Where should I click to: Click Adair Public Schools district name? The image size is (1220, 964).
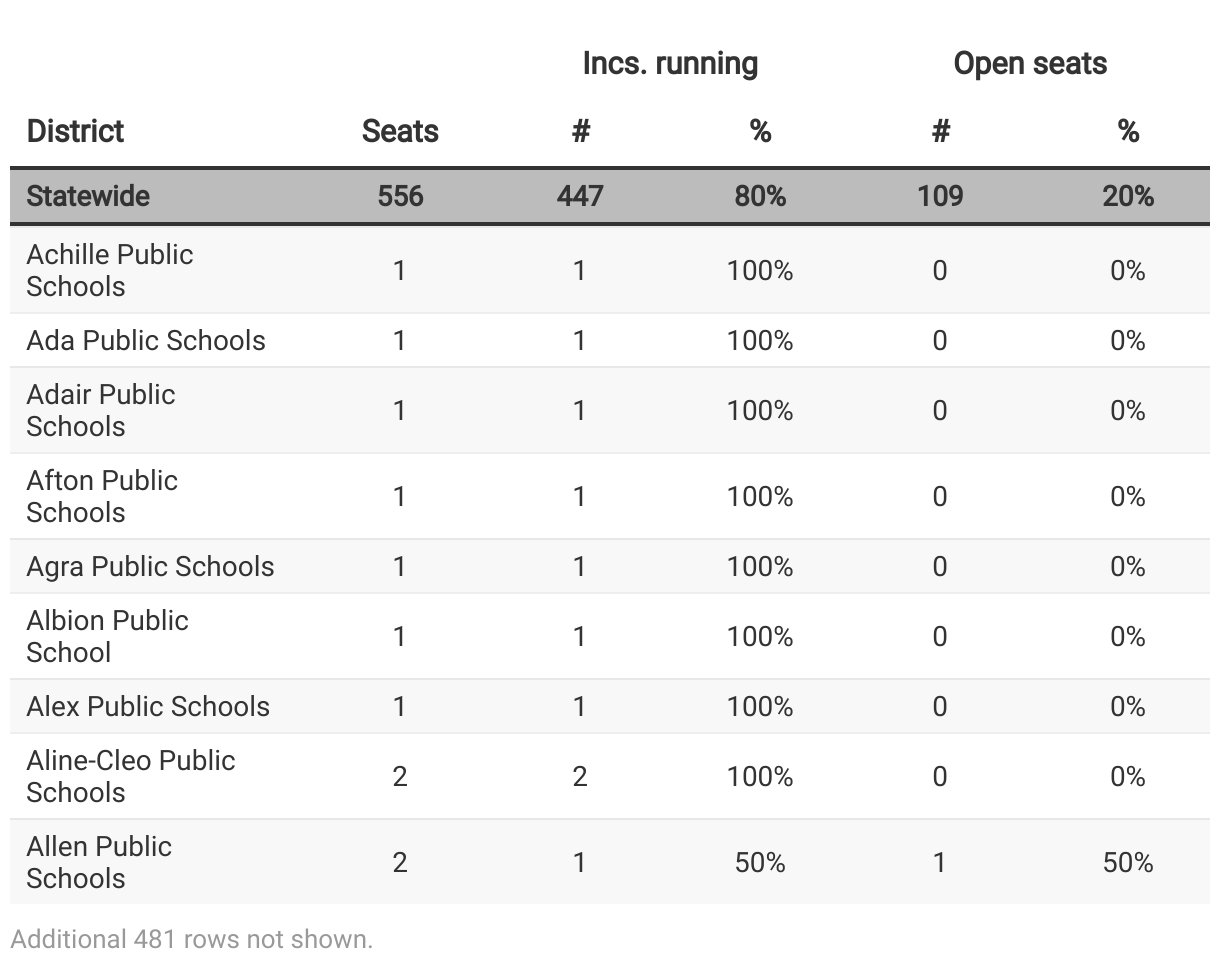click(x=101, y=410)
